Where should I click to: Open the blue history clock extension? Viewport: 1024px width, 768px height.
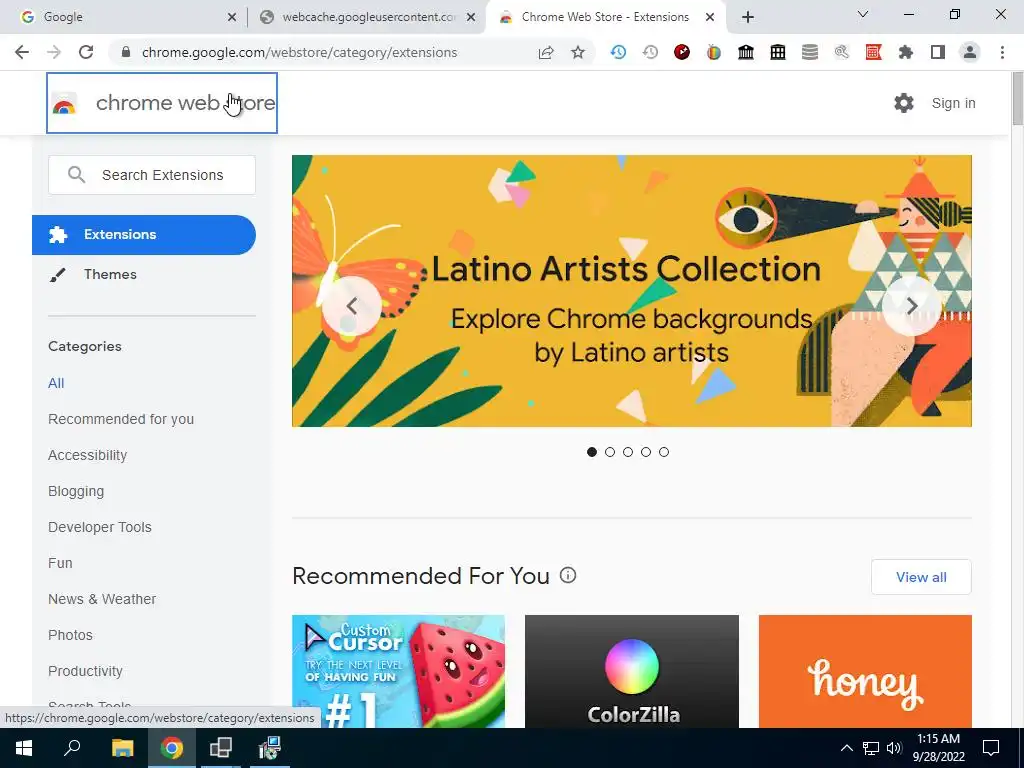(618, 52)
